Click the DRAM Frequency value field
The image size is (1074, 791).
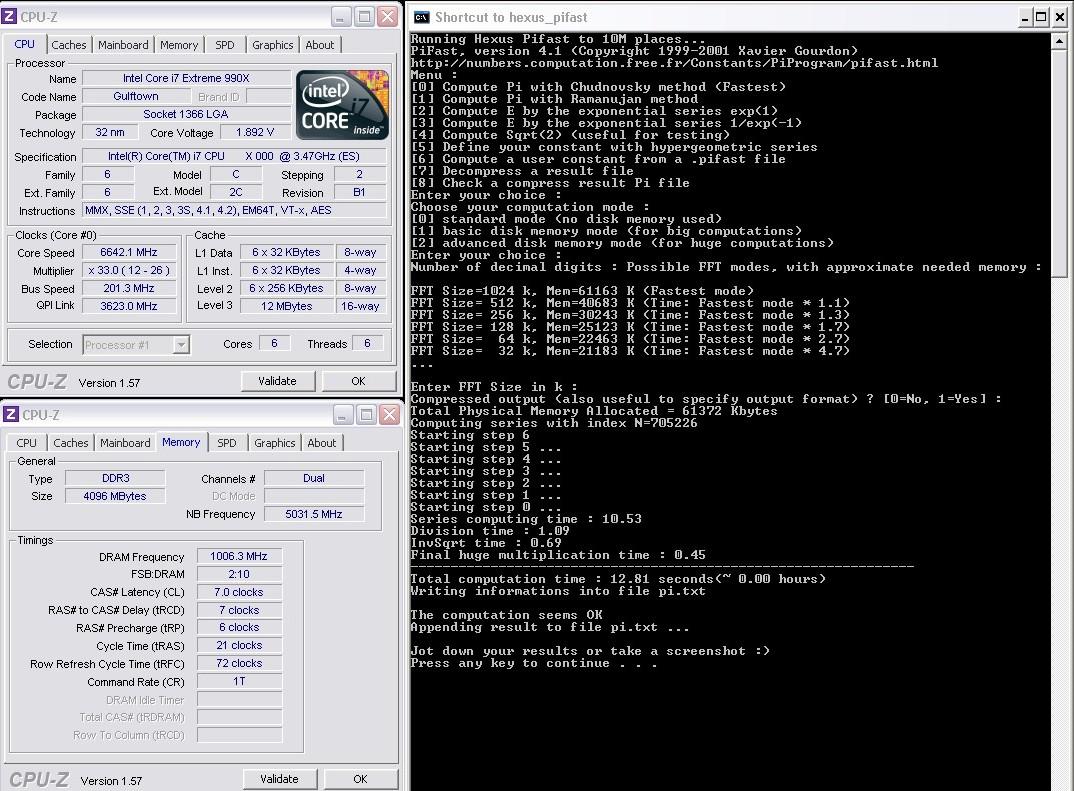(x=239, y=557)
